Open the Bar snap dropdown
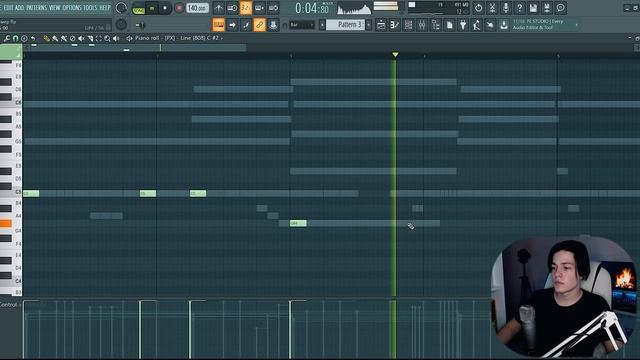This screenshot has width=640, height=360. coord(302,25)
